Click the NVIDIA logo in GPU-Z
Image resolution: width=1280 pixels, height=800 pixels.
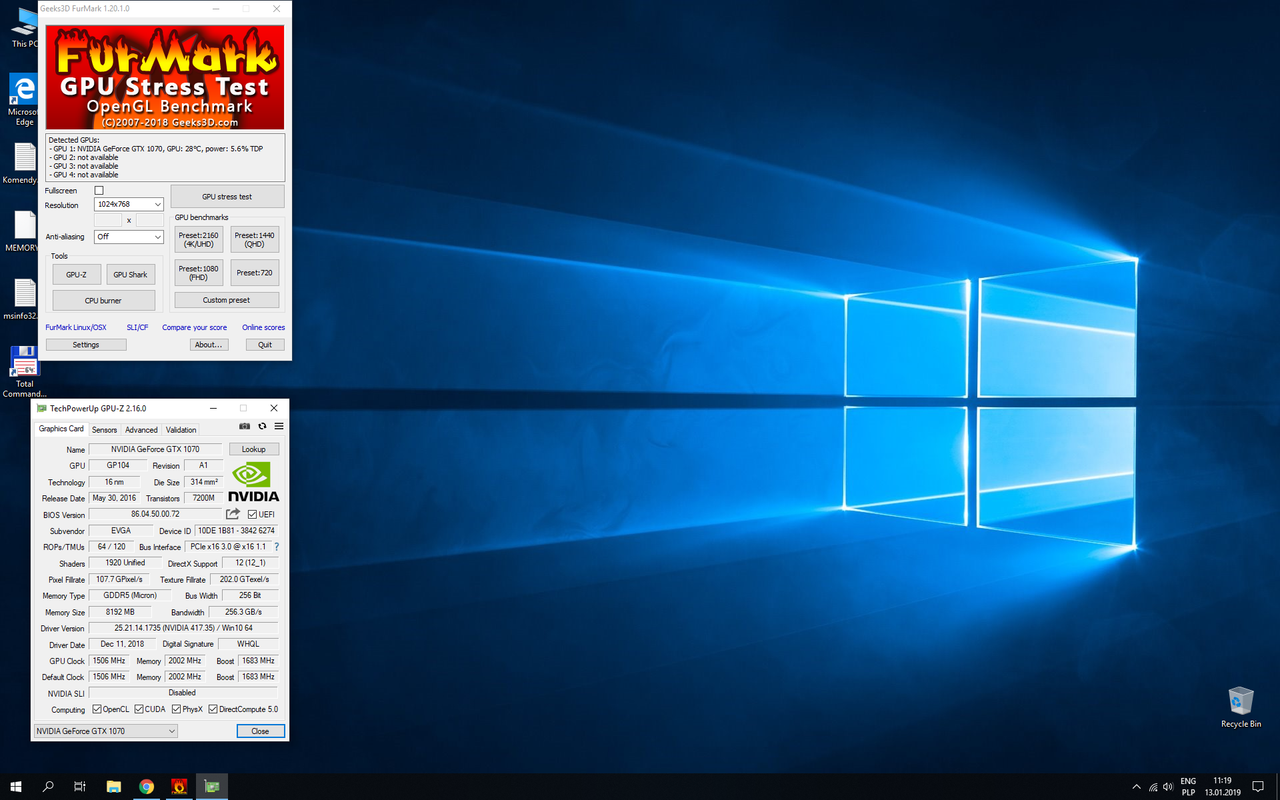254,482
